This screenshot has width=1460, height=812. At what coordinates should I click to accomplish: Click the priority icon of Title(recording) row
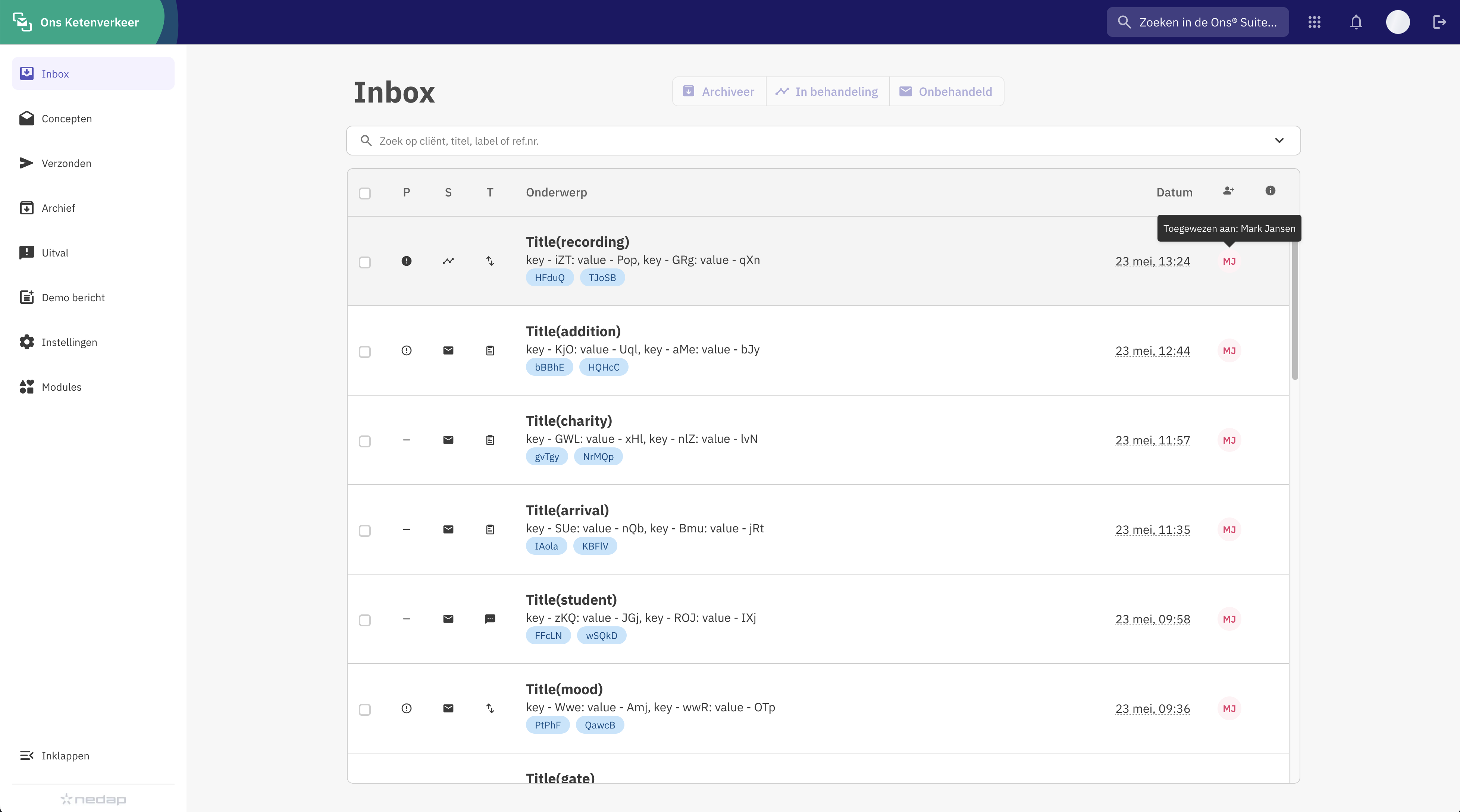(x=406, y=261)
